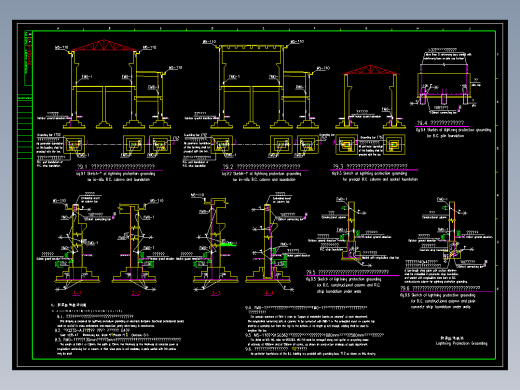The image size is (520, 390).
Task: Select the green revision table on the left border
Action: (x=25, y=127)
